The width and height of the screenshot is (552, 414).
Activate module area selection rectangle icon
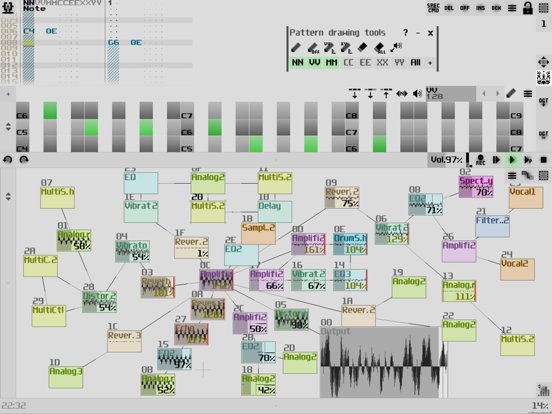click(544, 175)
